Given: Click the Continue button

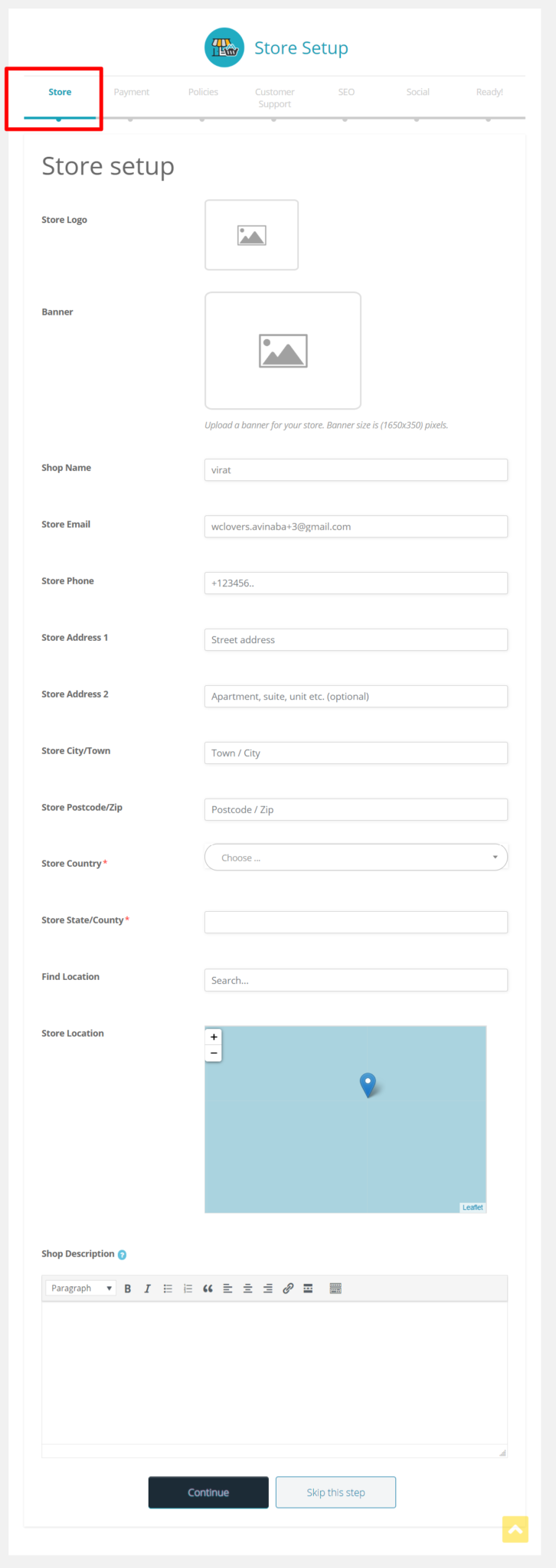Looking at the screenshot, I should 208,1492.
